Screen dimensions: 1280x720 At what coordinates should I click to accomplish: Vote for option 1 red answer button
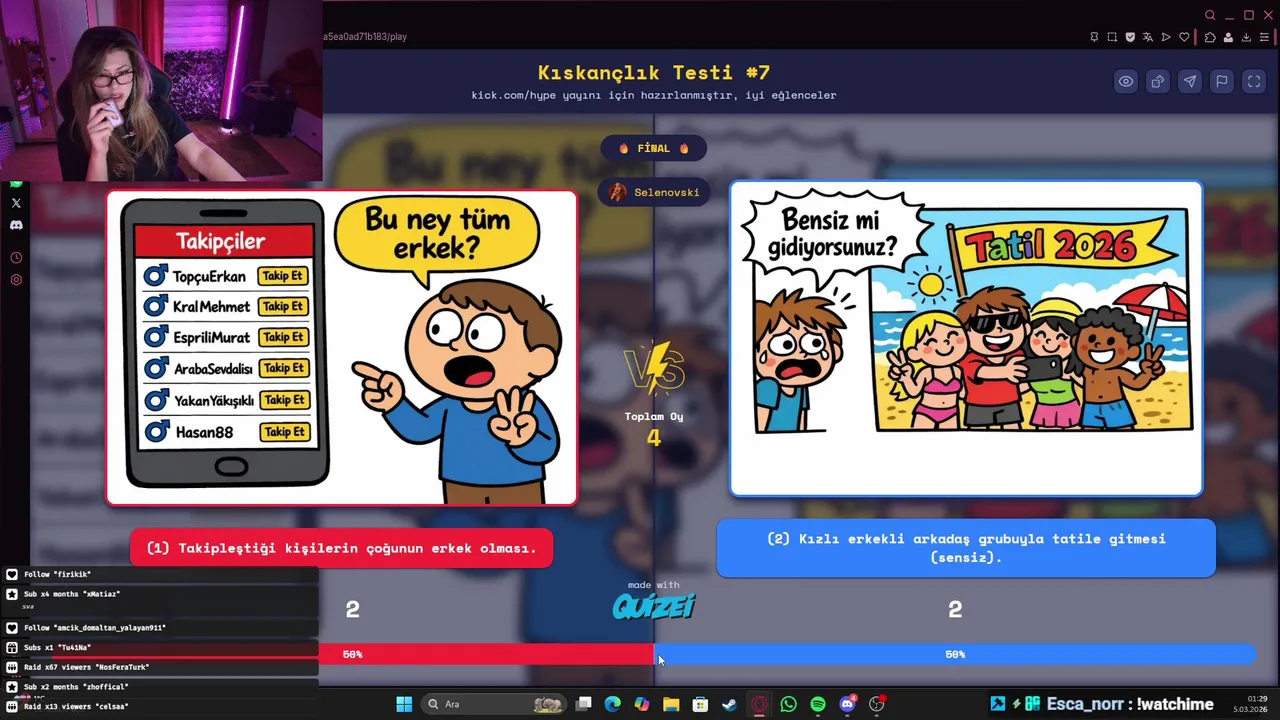point(341,548)
